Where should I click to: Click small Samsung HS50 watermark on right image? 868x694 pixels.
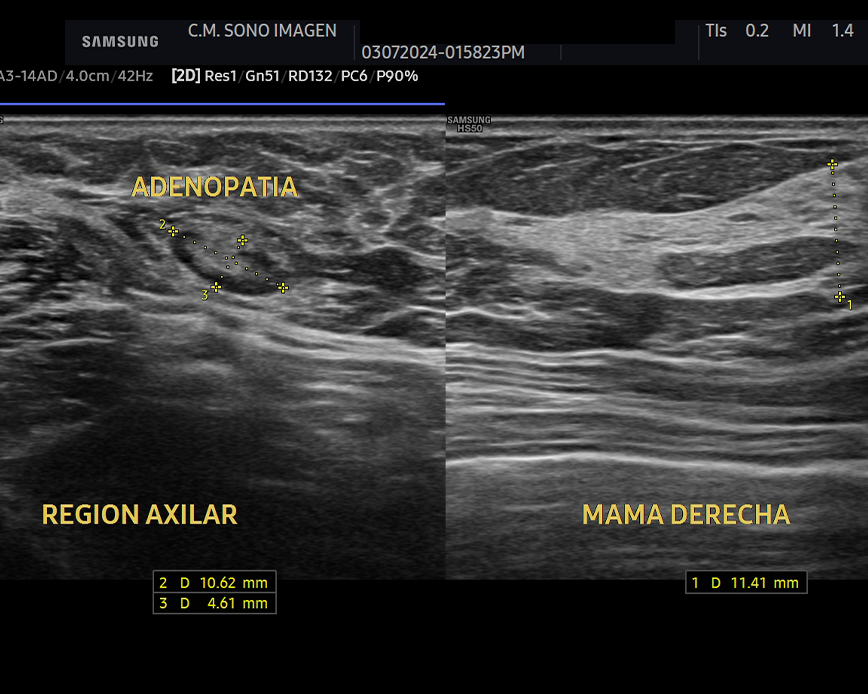(x=468, y=124)
